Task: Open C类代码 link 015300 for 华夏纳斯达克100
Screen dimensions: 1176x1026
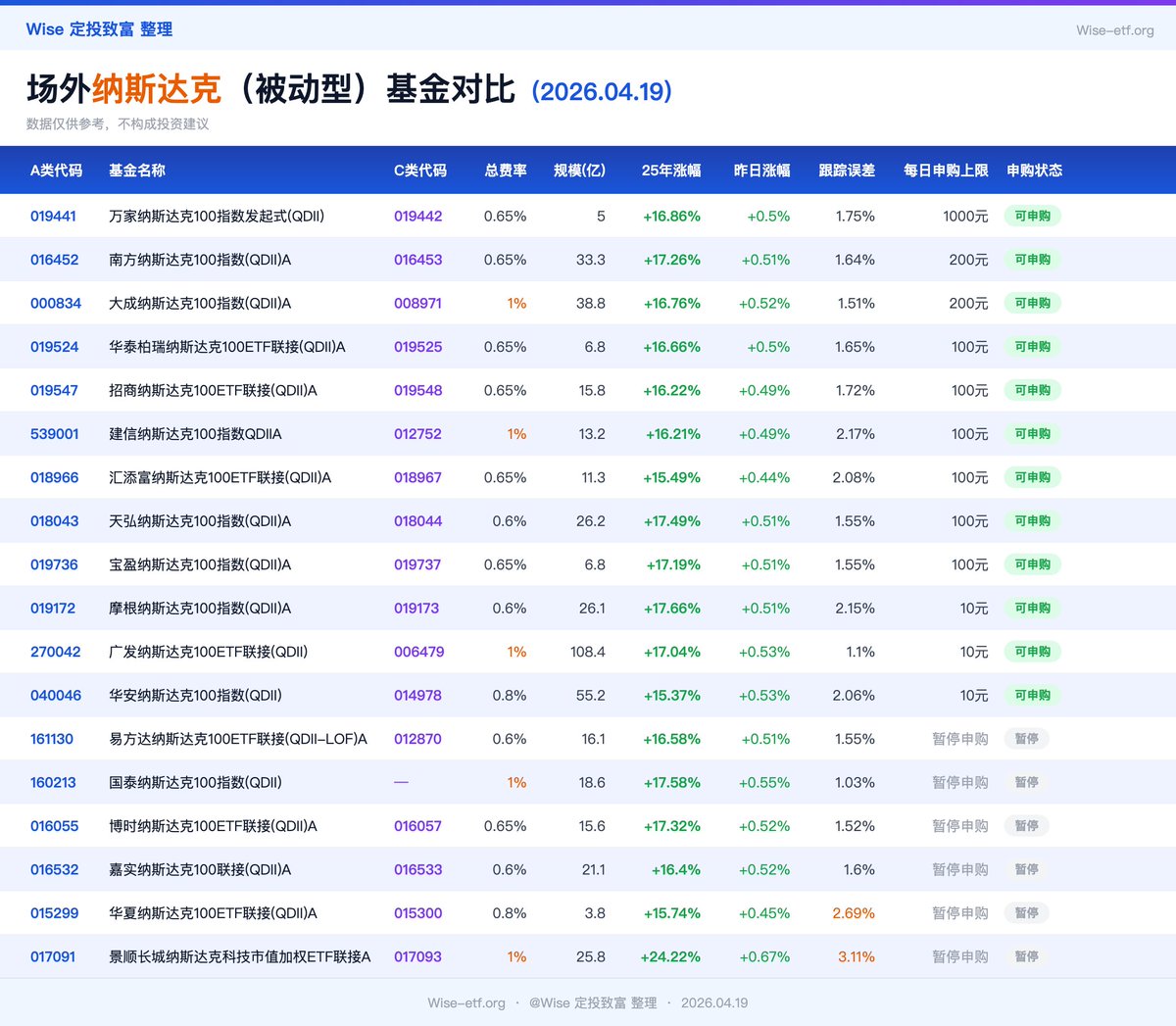Action: [x=417, y=912]
